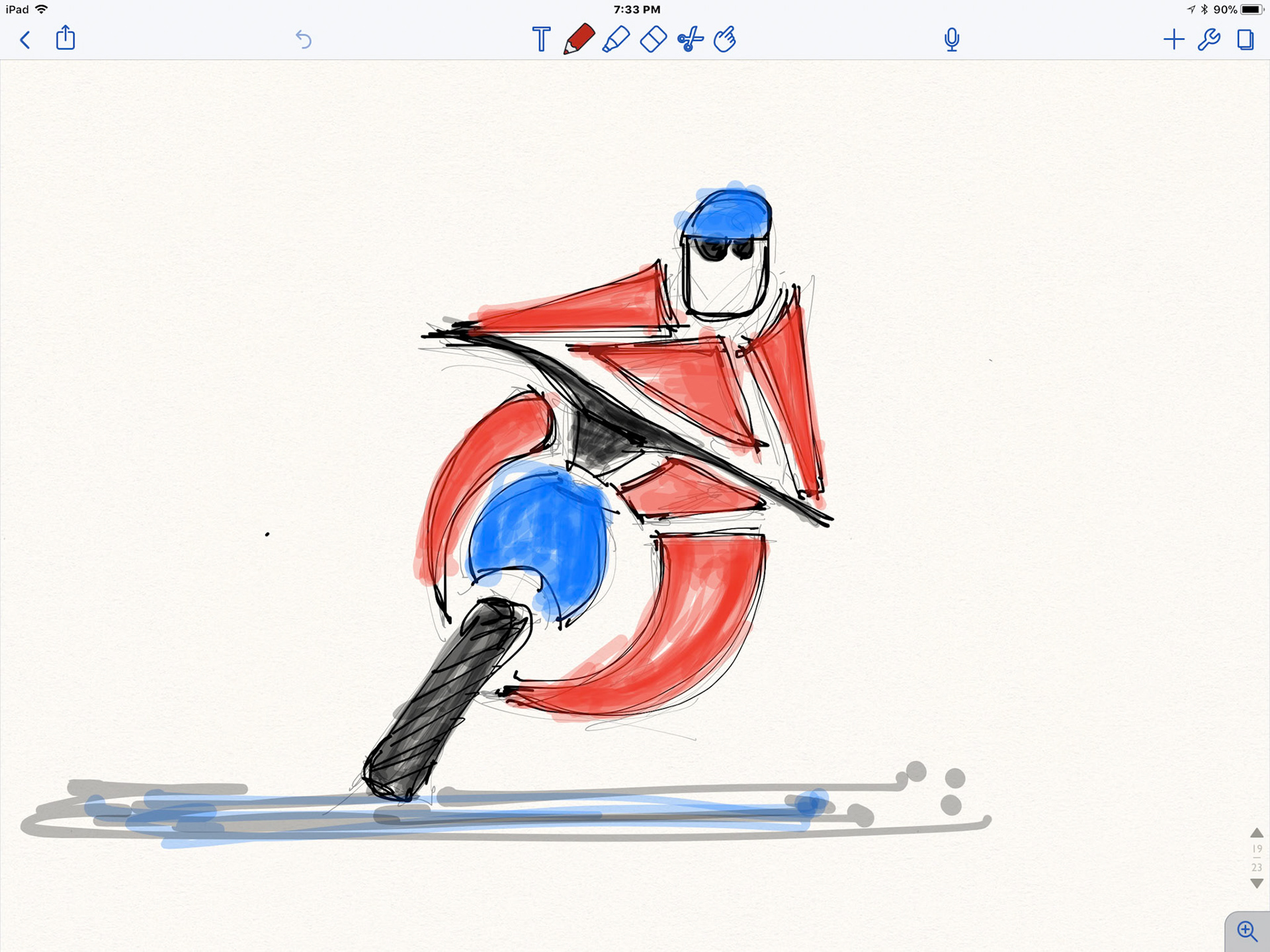1270x952 pixels.
Task: Switch to the Hand pan tool
Action: (726, 39)
